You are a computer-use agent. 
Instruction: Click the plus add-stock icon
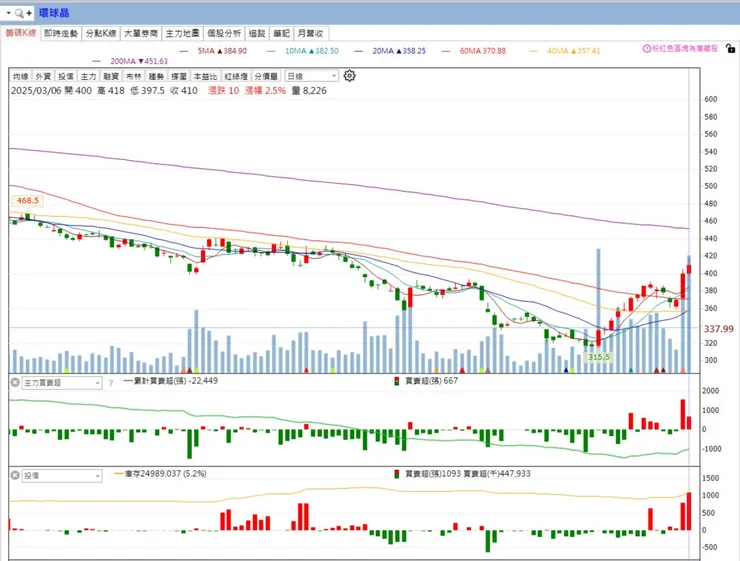[x=29, y=13]
